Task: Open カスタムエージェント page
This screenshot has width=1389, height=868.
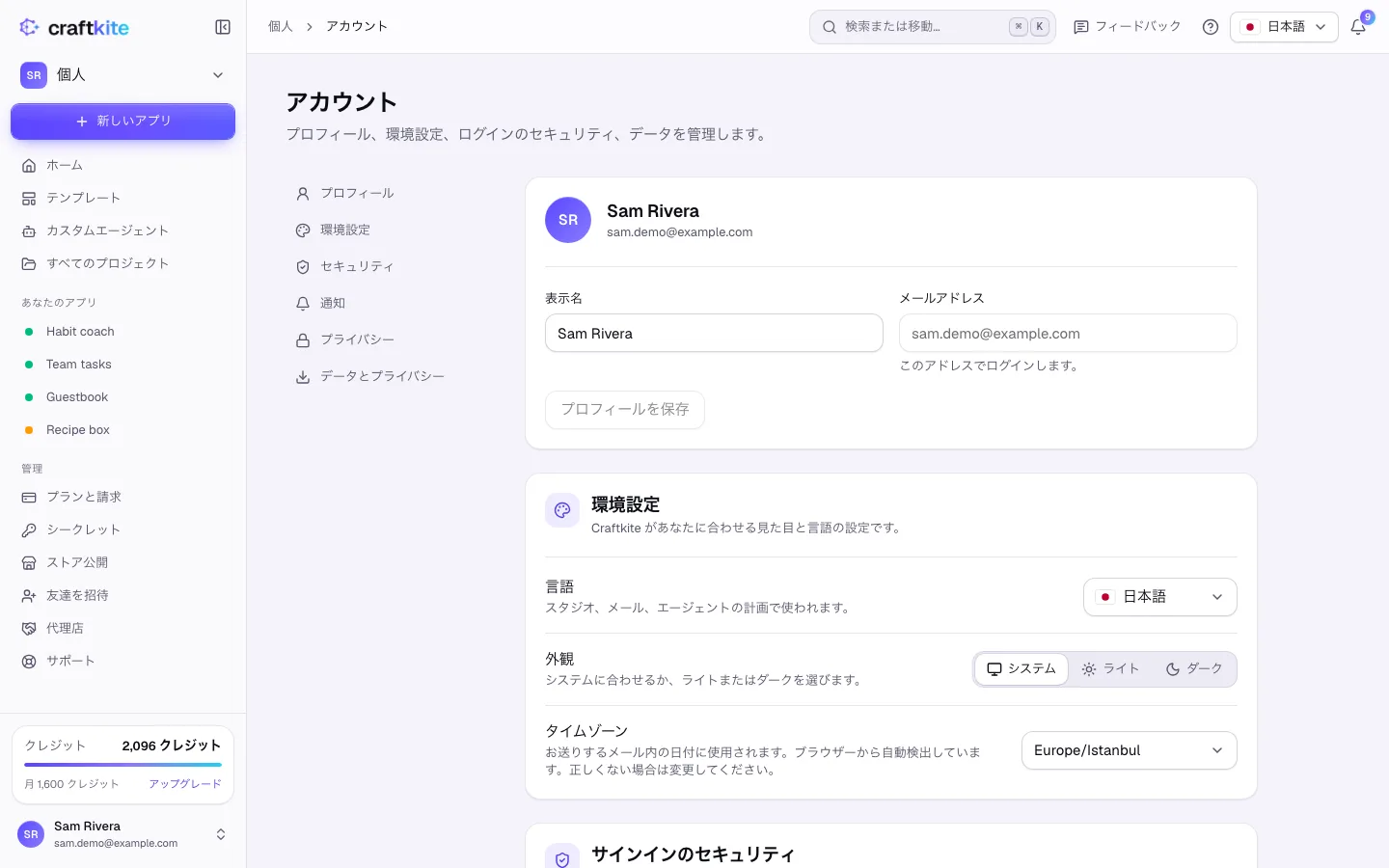Action: click(123, 231)
